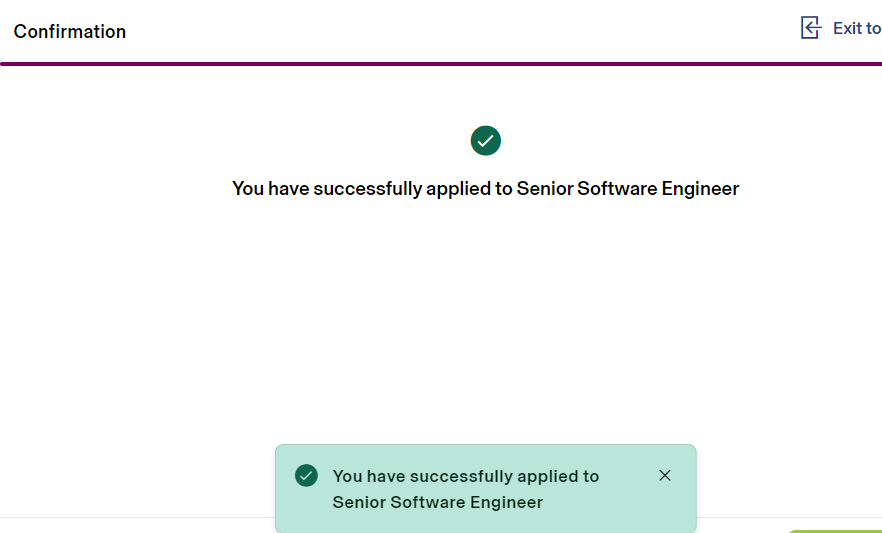
Task: Click the word "Exit" in the top-right corner
Action: tap(846, 28)
